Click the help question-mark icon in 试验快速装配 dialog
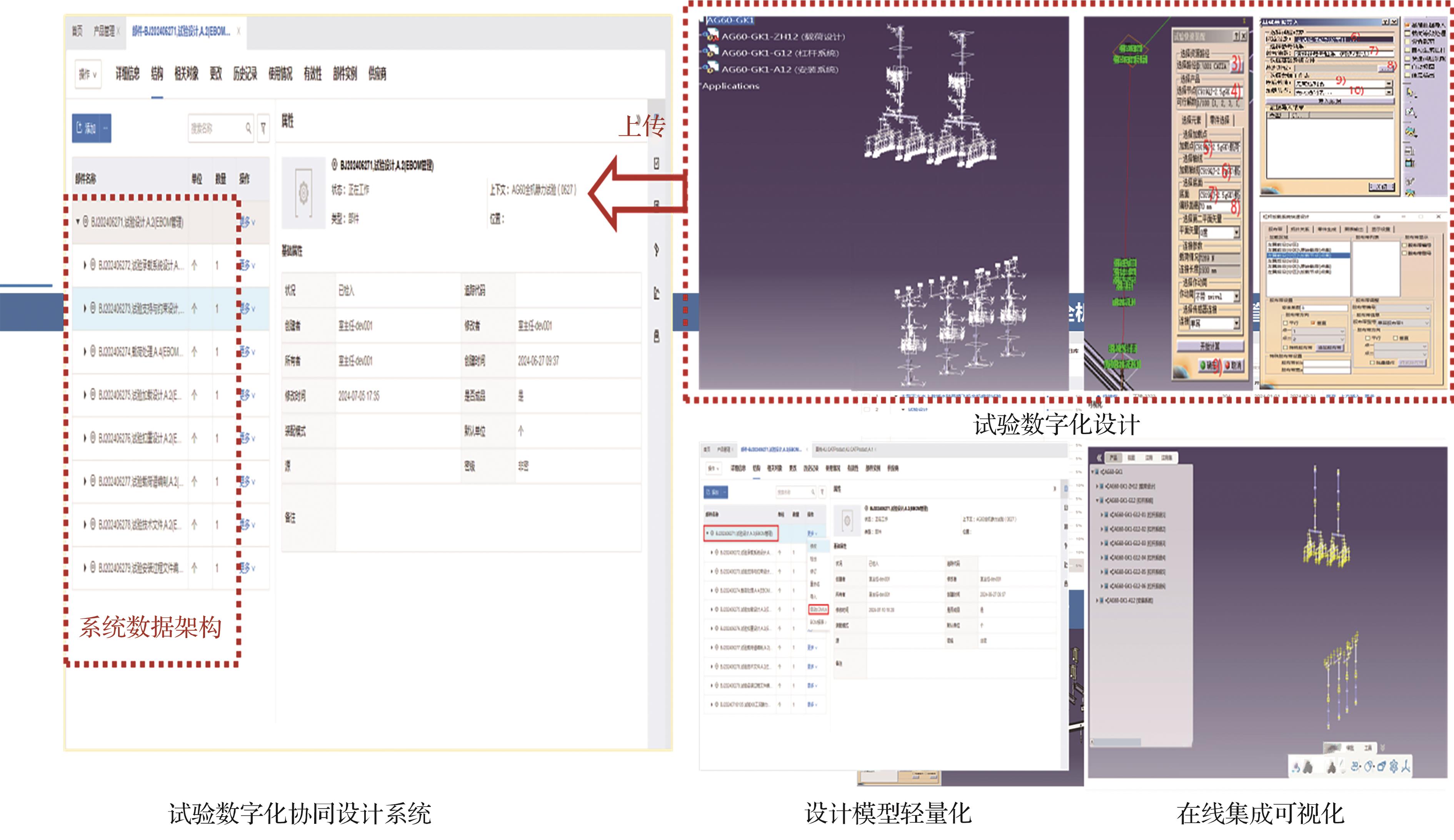Screen dimensions: 1454x840 [x=1236, y=36]
